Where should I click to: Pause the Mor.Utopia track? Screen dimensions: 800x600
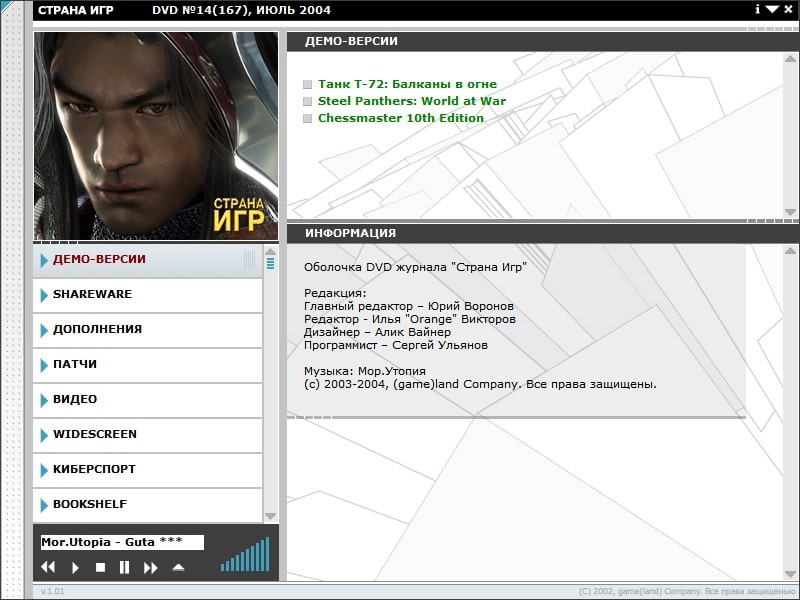[124, 567]
